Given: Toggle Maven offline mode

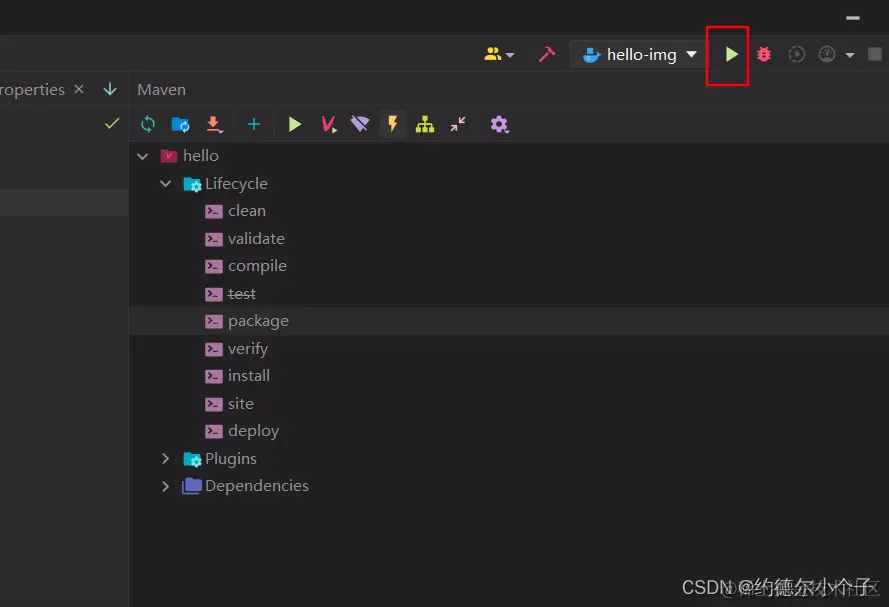Looking at the screenshot, I should point(360,124).
